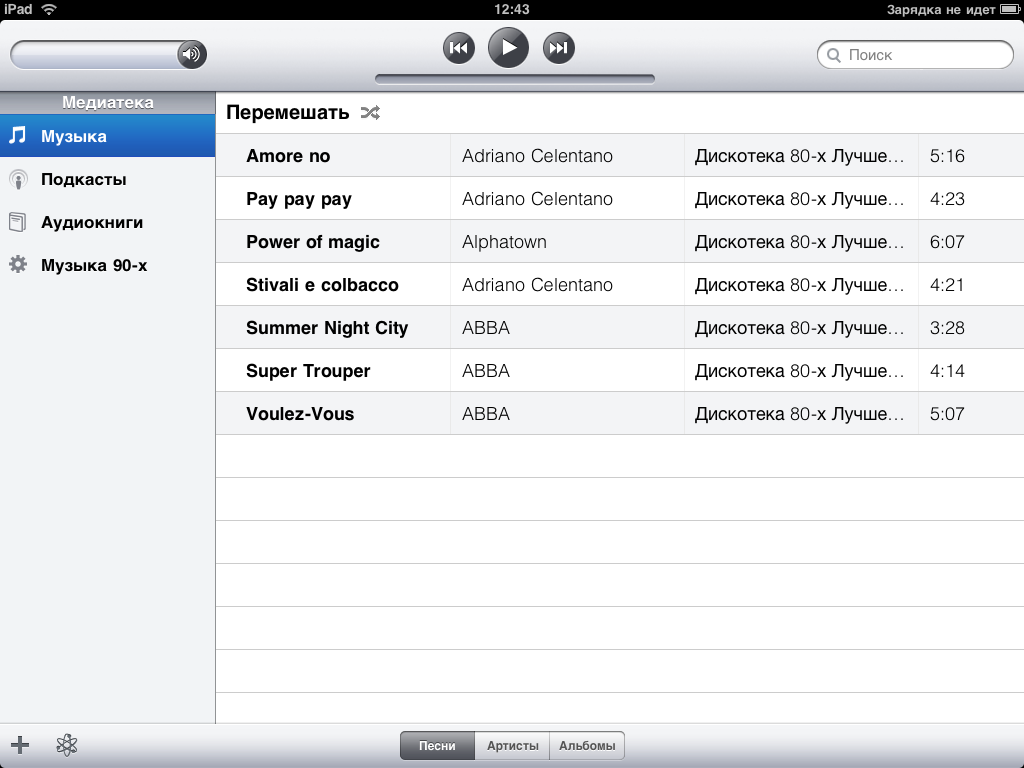The height and width of the screenshot is (768, 1024).
Task: Click the music note icon
Action: (18, 135)
